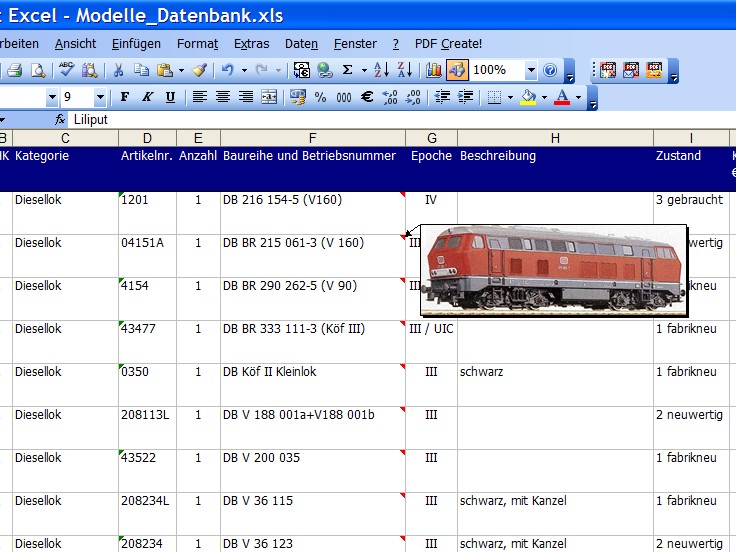The height and width of the screenshot is (552, 736).
Task: Open the Daten menu
Action: [x=301, y=44]
